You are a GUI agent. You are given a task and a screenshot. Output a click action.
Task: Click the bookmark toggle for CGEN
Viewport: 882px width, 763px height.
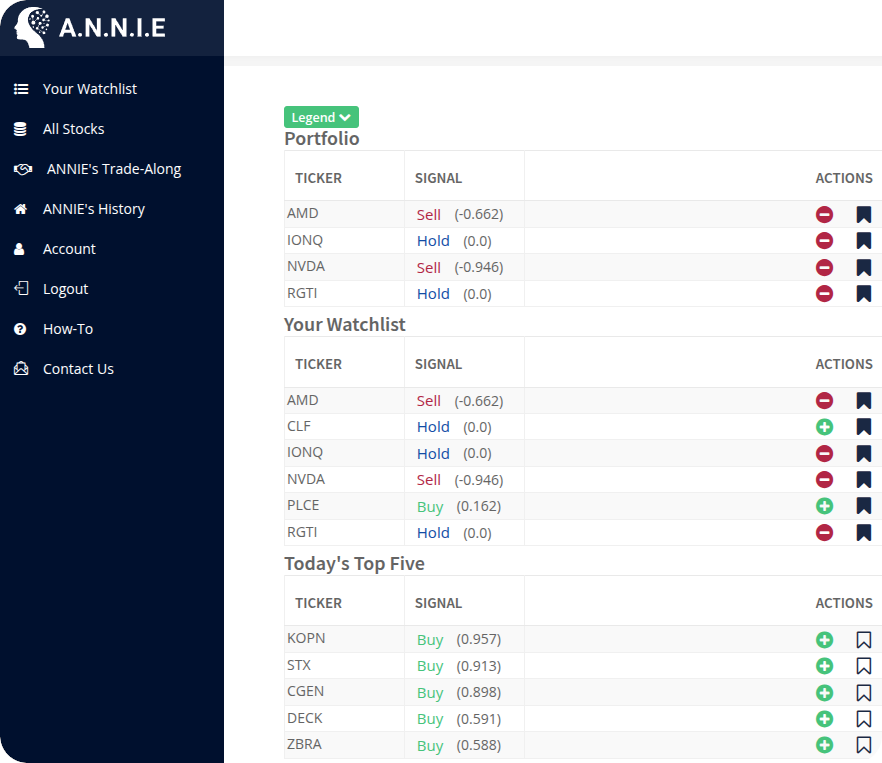[x=863, y=692]
